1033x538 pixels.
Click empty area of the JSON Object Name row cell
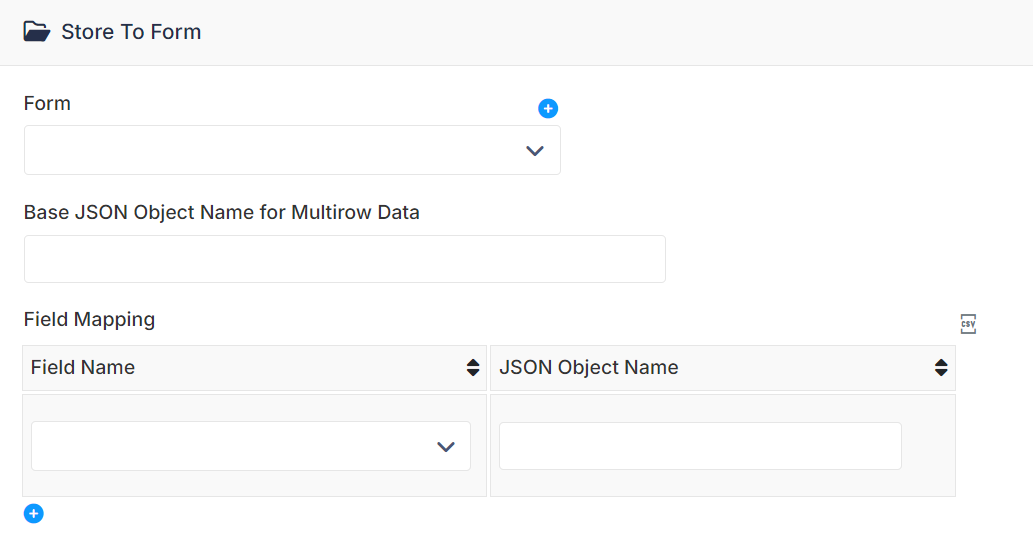tap(928, 446)
